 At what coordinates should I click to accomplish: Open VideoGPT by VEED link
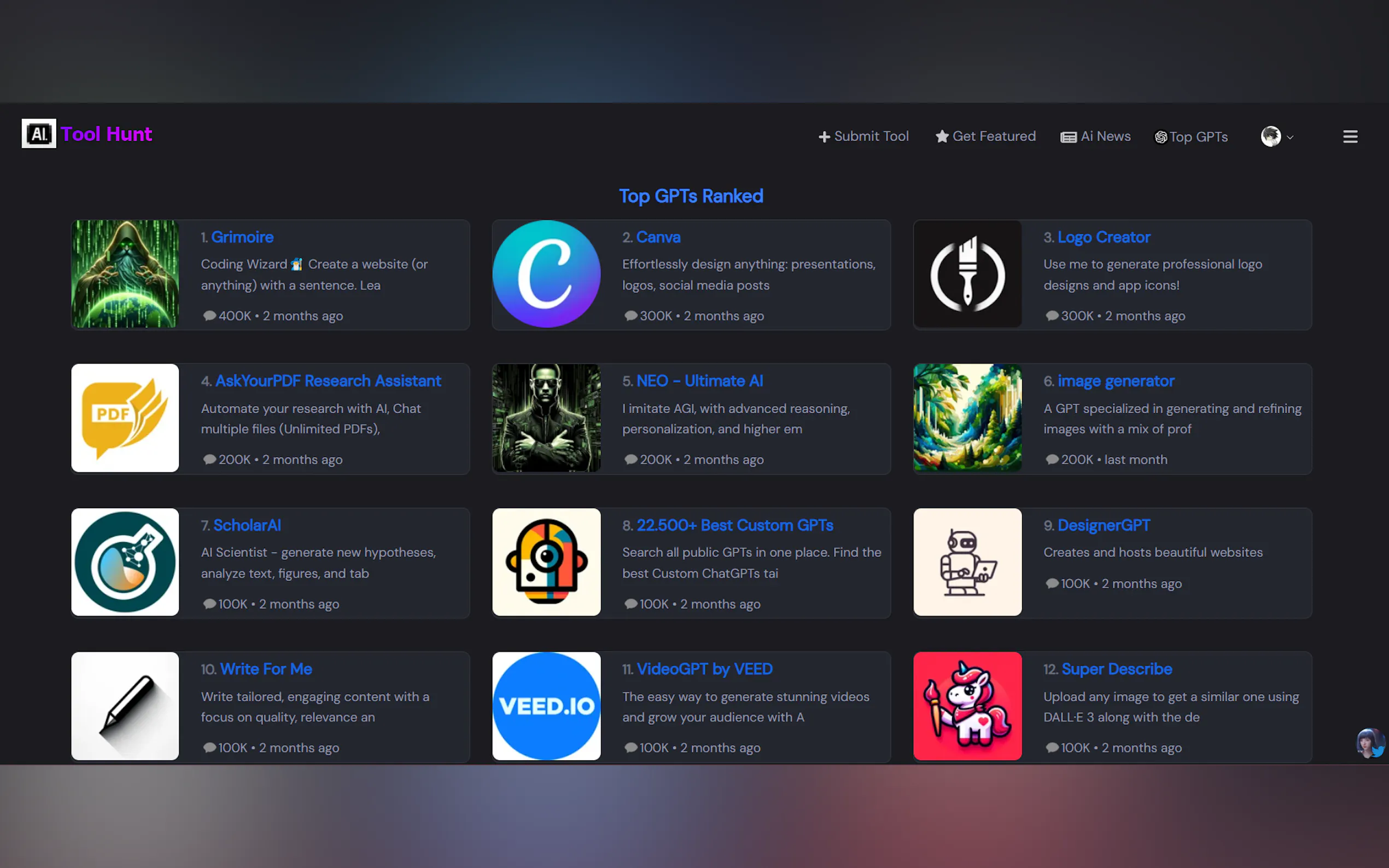click(x=704, y=669)
